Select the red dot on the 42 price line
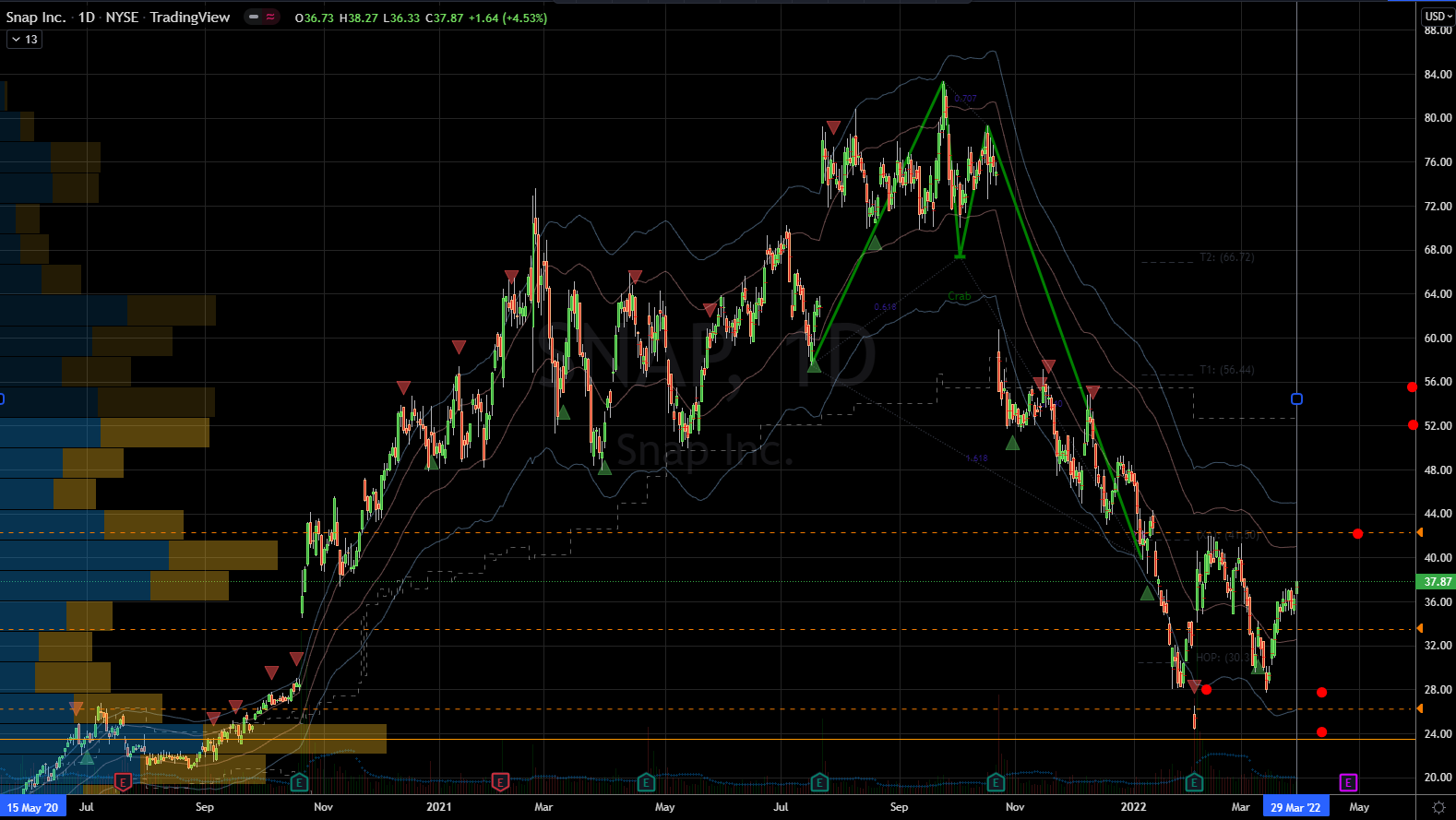 pyautogui.click(x=1357, y=534)
